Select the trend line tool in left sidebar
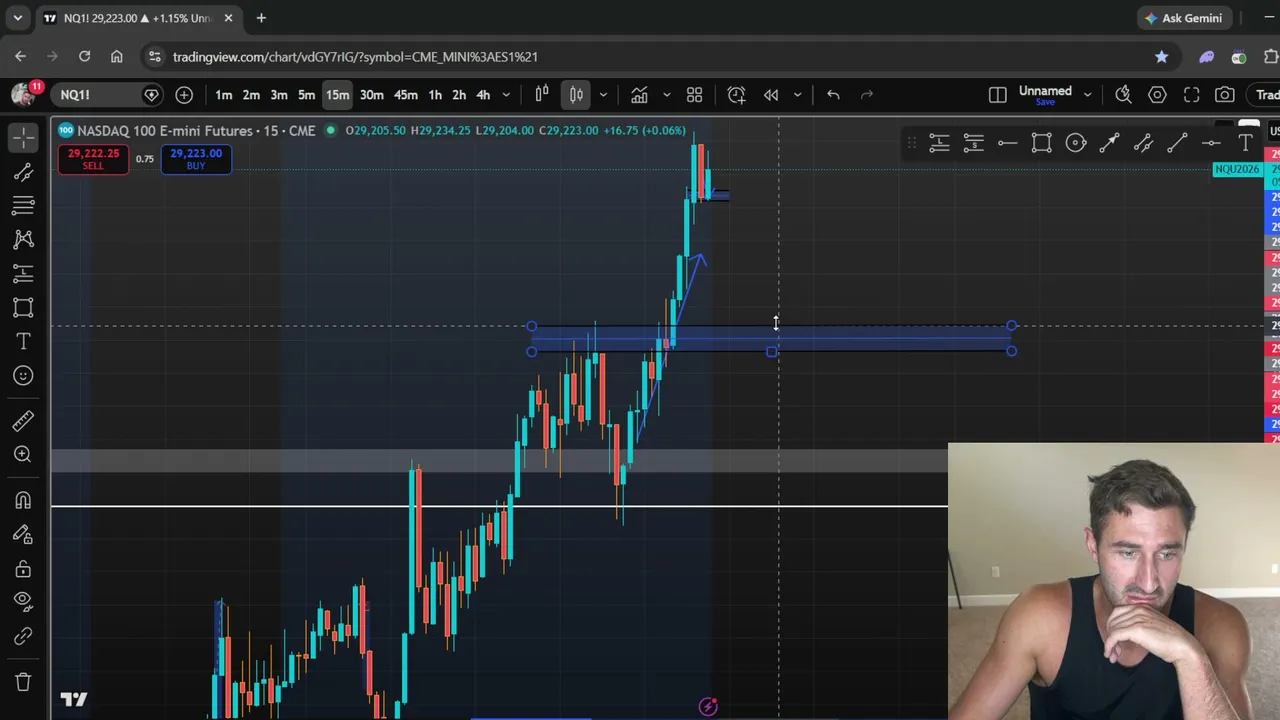1280x720 pixels. (x=23, y=173)
